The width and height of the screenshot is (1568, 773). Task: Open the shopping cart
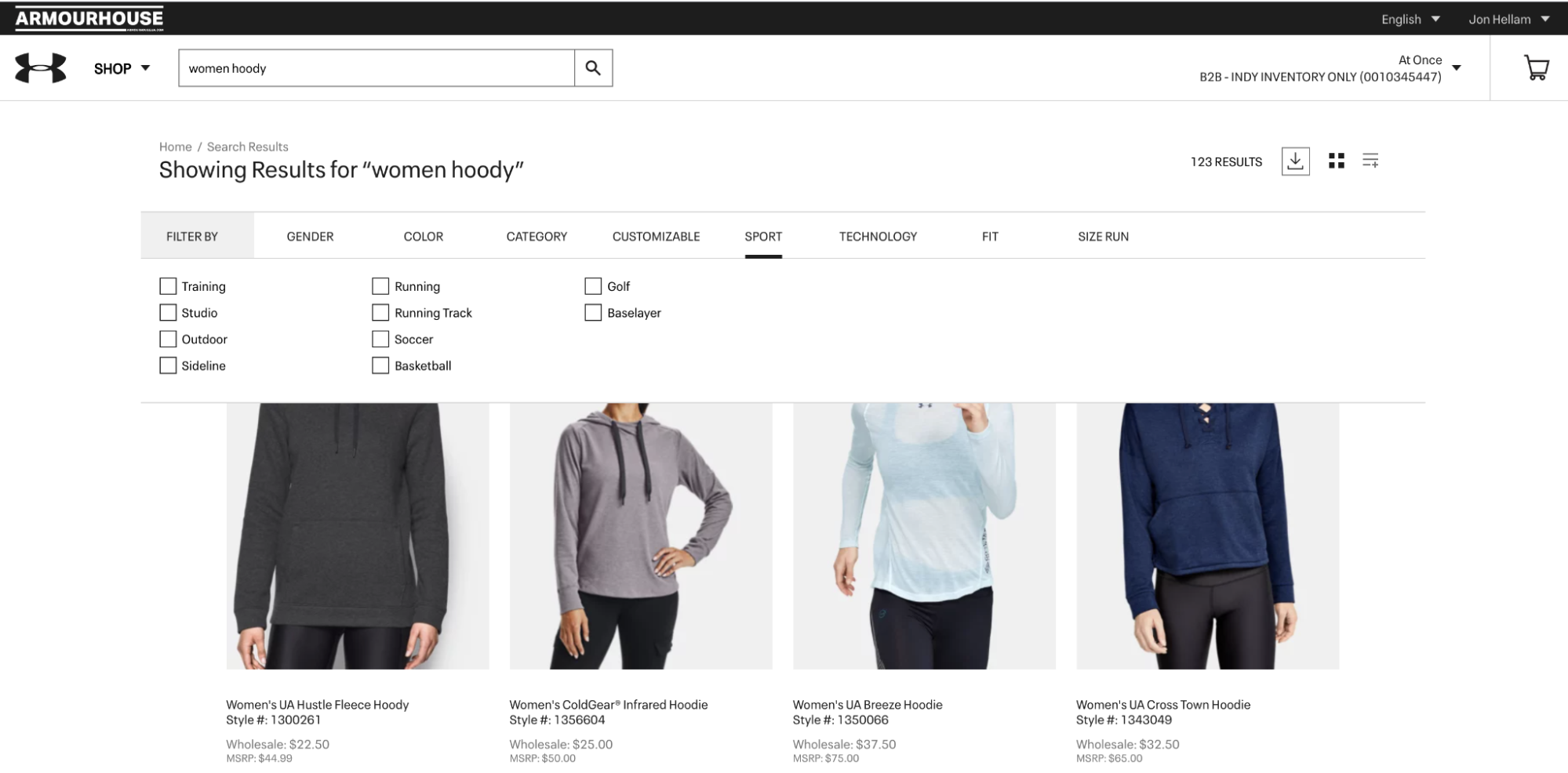pyautogui.click(x=1536, y=68)
